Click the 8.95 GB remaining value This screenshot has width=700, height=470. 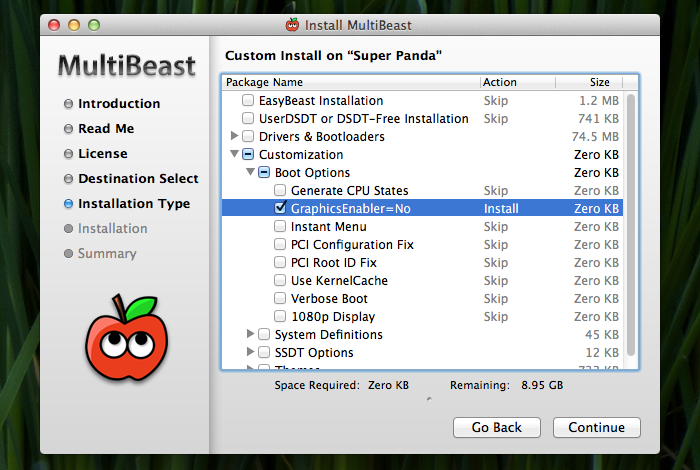pyautogui.click(x=542, y=385)
